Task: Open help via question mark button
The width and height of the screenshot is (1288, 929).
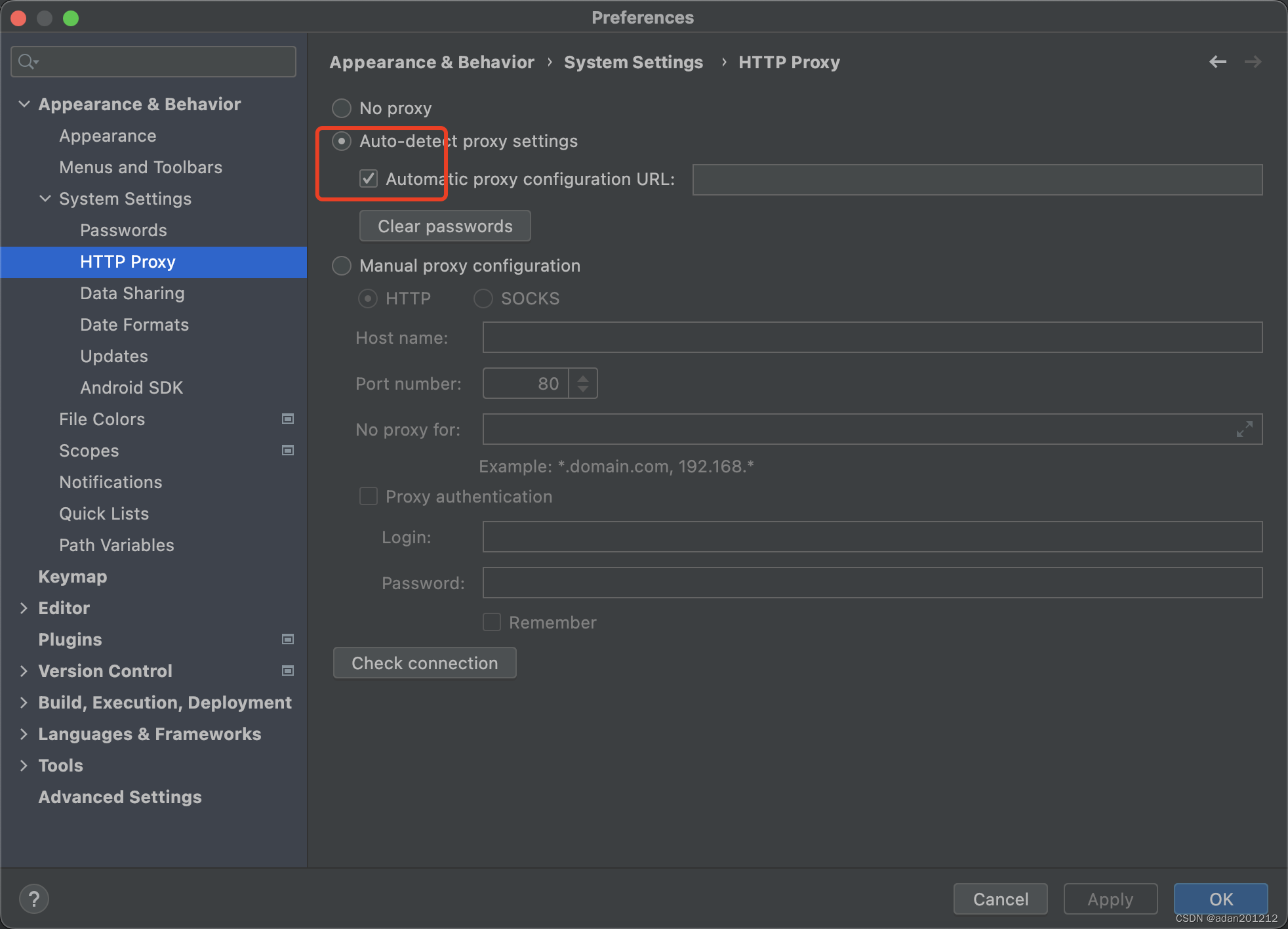Action: [x=34, y=899]
